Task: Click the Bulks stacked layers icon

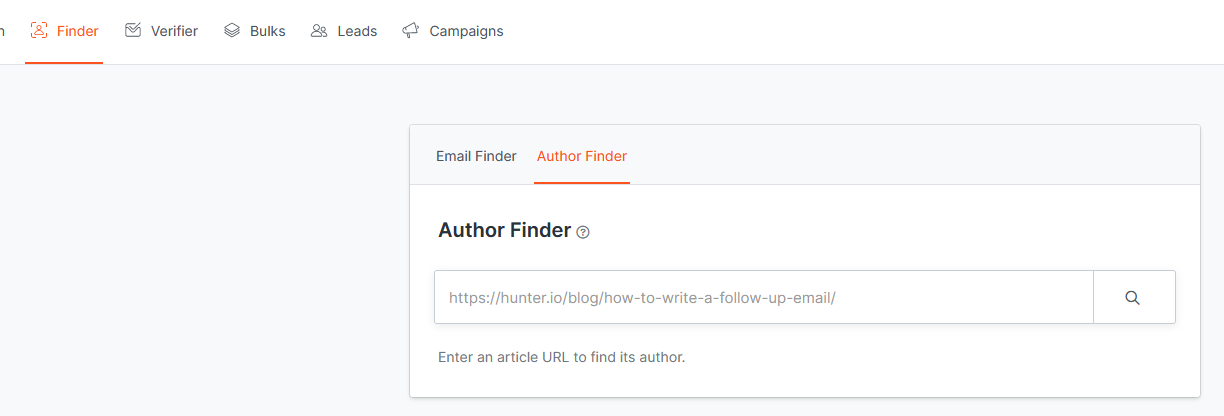Action: [x=232, y=31]
